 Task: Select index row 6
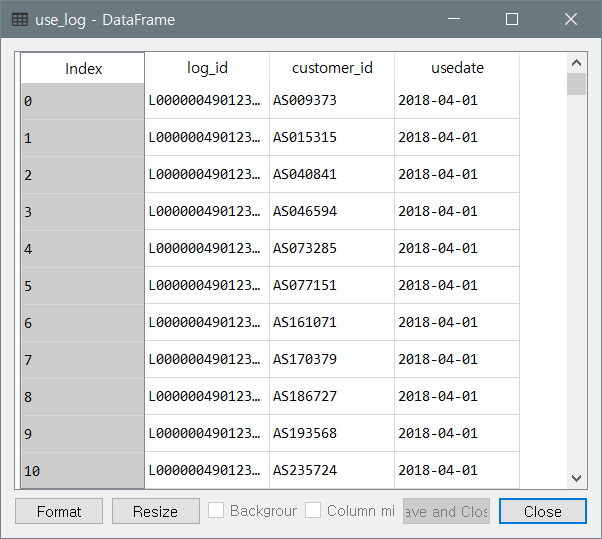pyautogui.click(x=83, y=323)
